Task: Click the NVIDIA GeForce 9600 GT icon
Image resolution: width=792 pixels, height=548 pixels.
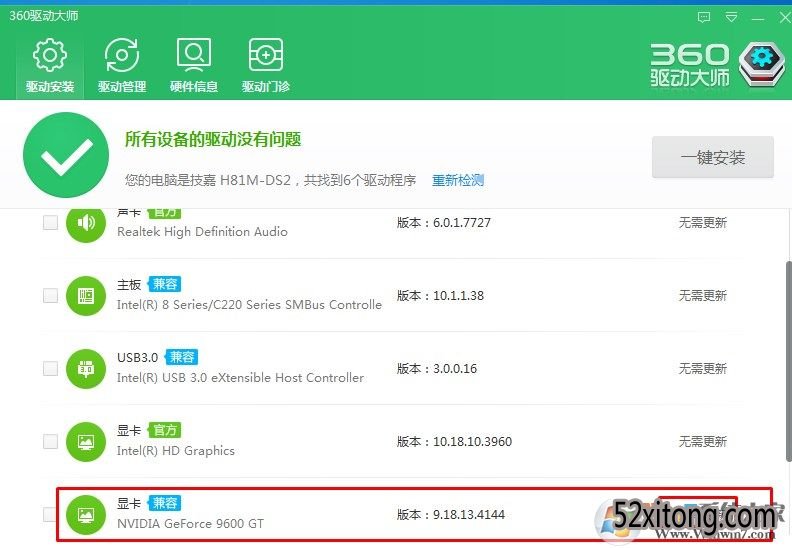Action: click(86, 515)
